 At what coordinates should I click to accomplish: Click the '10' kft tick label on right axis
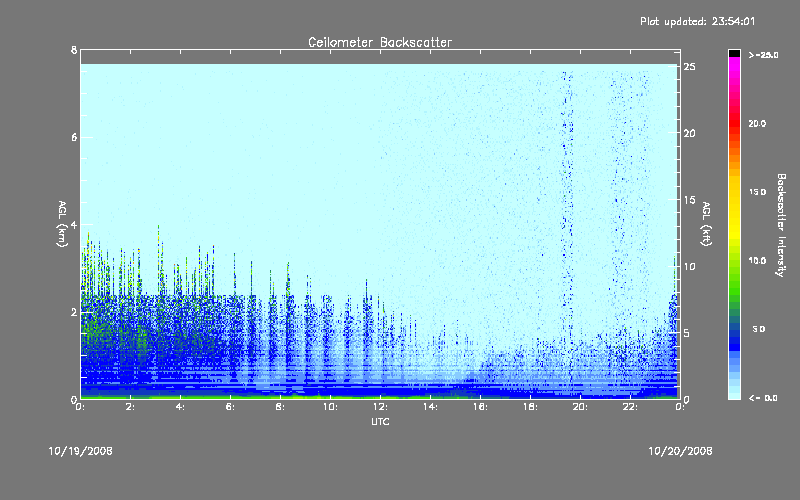click(689, 266)
